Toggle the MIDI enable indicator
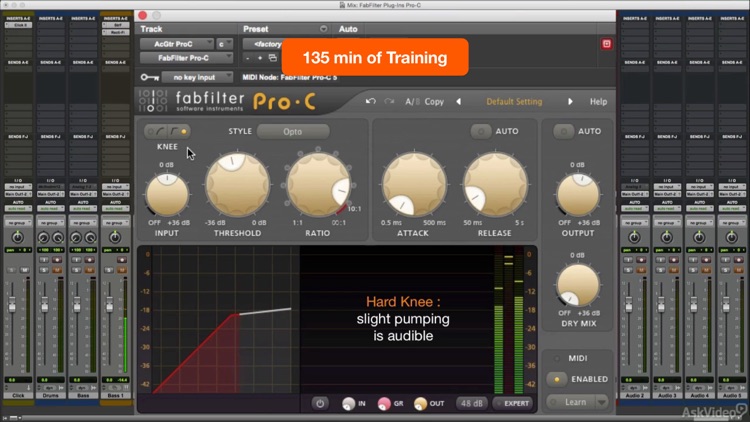This screenshot has width=750, height=422. click(x=557, y=358)
